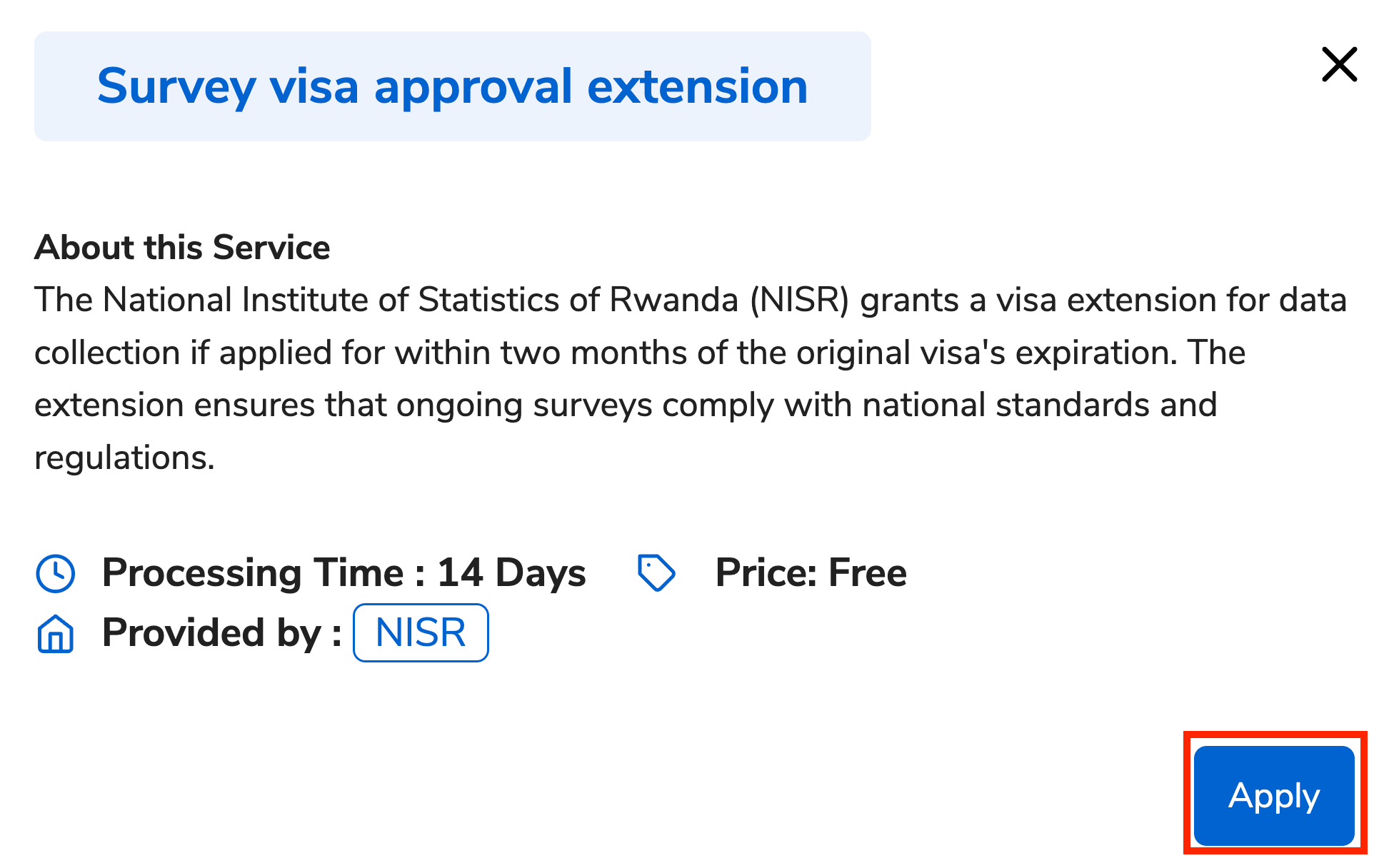The height and width of the screenshot is (868, 1384).
Task: Click the word Free in price
Action: [868, 572]
